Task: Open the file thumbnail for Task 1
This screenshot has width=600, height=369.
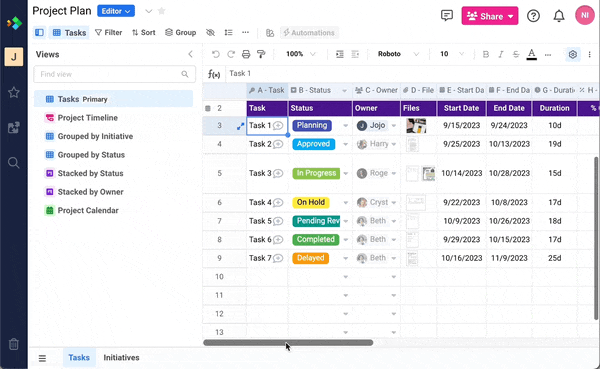Action: 416,126
